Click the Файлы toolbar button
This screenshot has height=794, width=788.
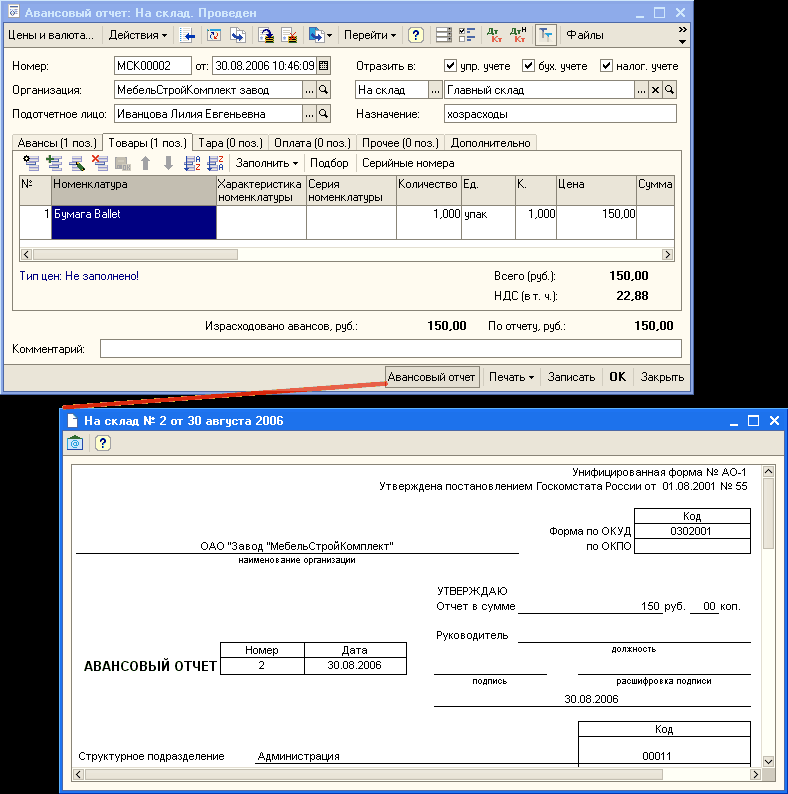584,35
